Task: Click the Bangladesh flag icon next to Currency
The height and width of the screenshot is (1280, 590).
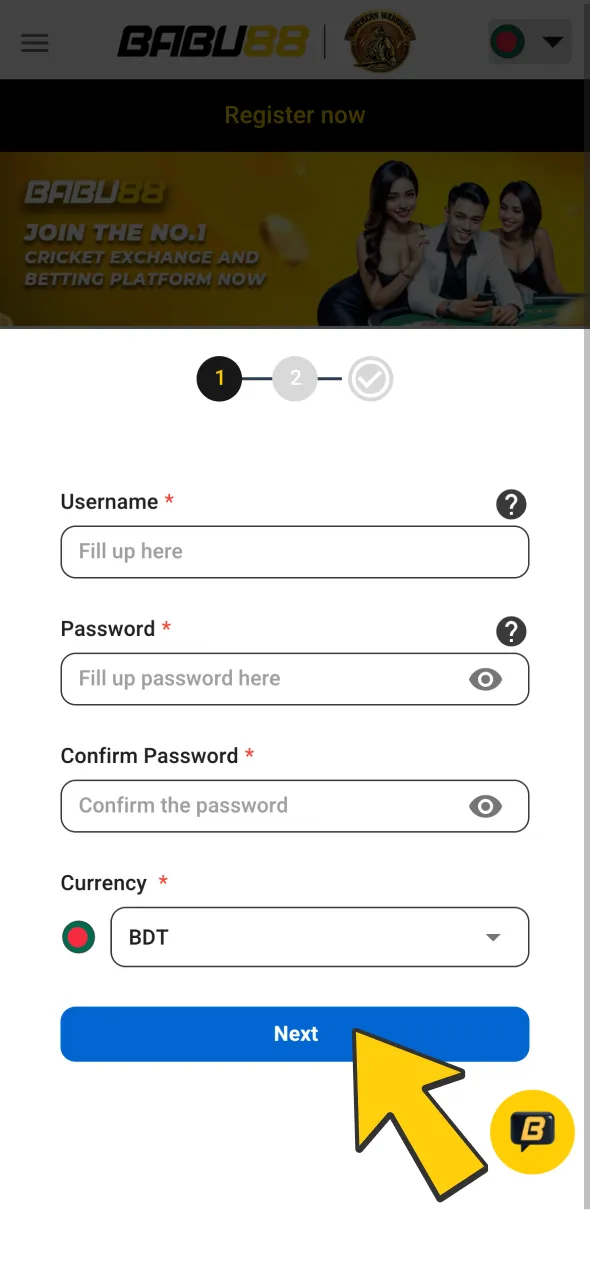Action: (x=78, y=937)
